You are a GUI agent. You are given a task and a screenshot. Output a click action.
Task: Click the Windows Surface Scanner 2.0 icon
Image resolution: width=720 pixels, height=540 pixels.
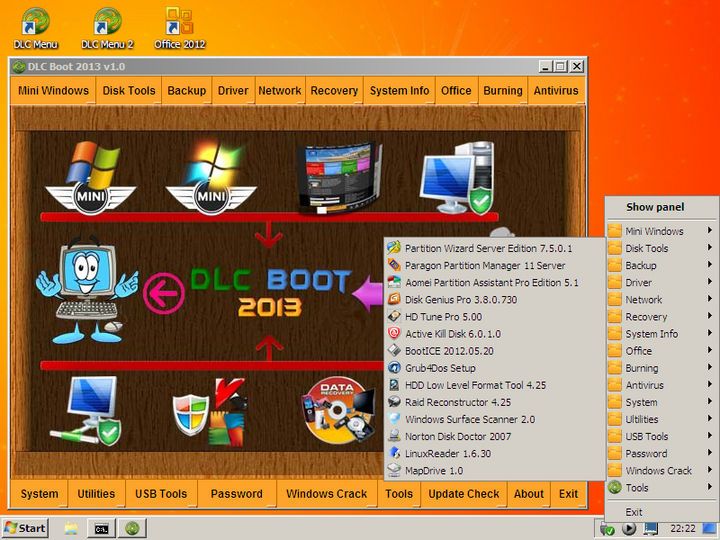(x=394, y=419)
